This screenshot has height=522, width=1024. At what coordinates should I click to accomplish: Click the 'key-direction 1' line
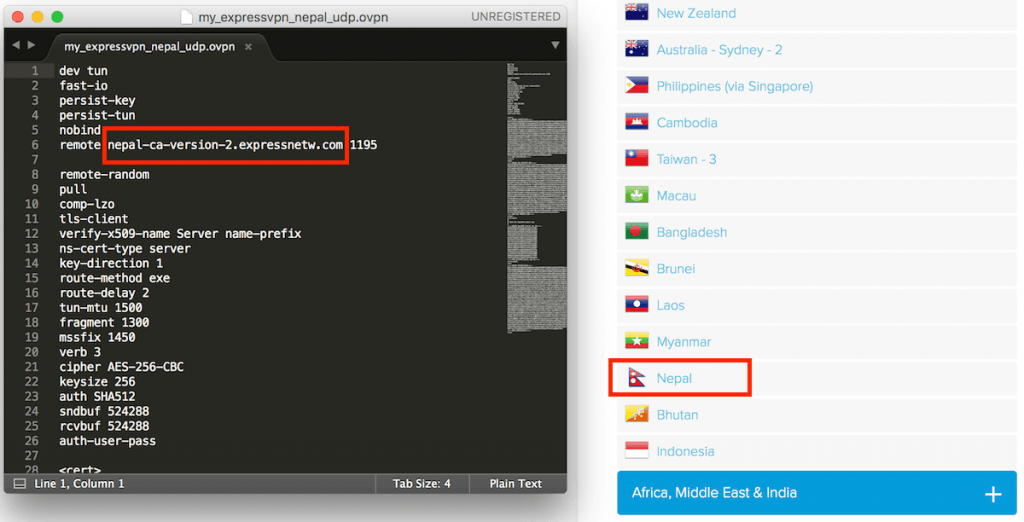coord(111,263)
